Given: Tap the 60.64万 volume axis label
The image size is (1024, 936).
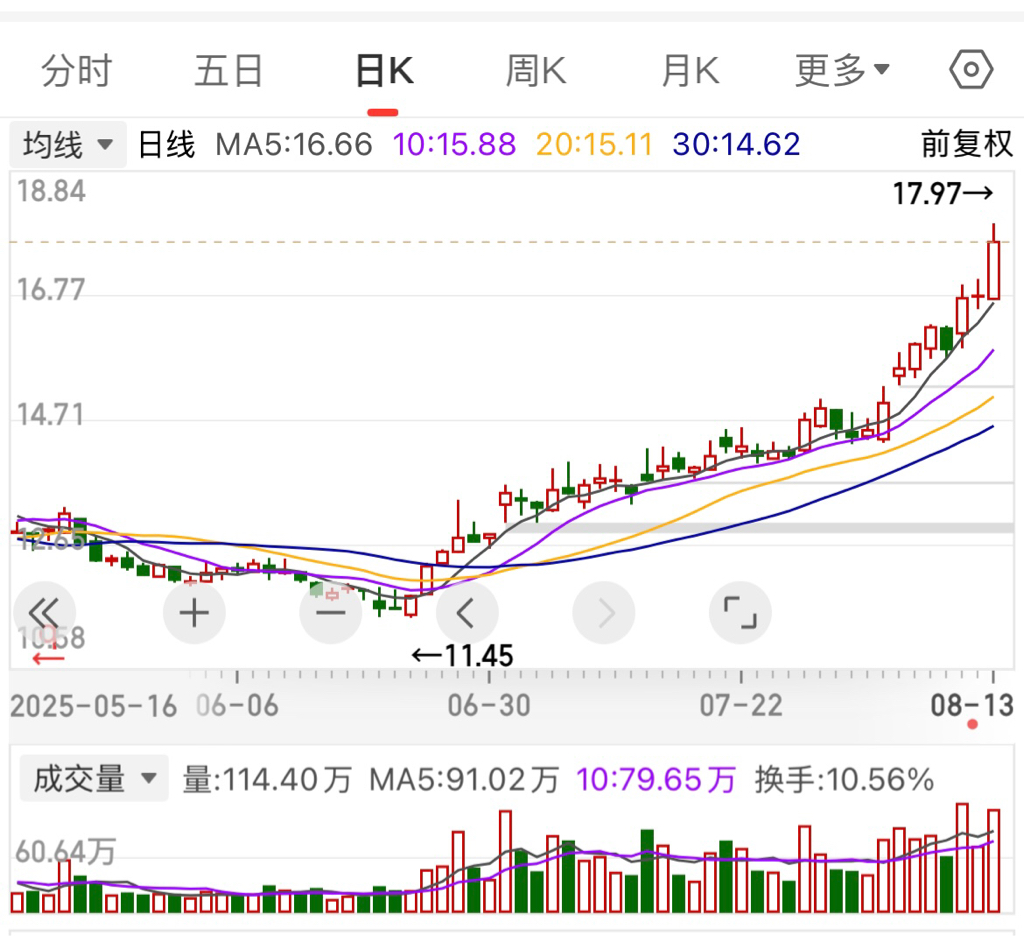Looking at the screenshot, I should 65,852.
